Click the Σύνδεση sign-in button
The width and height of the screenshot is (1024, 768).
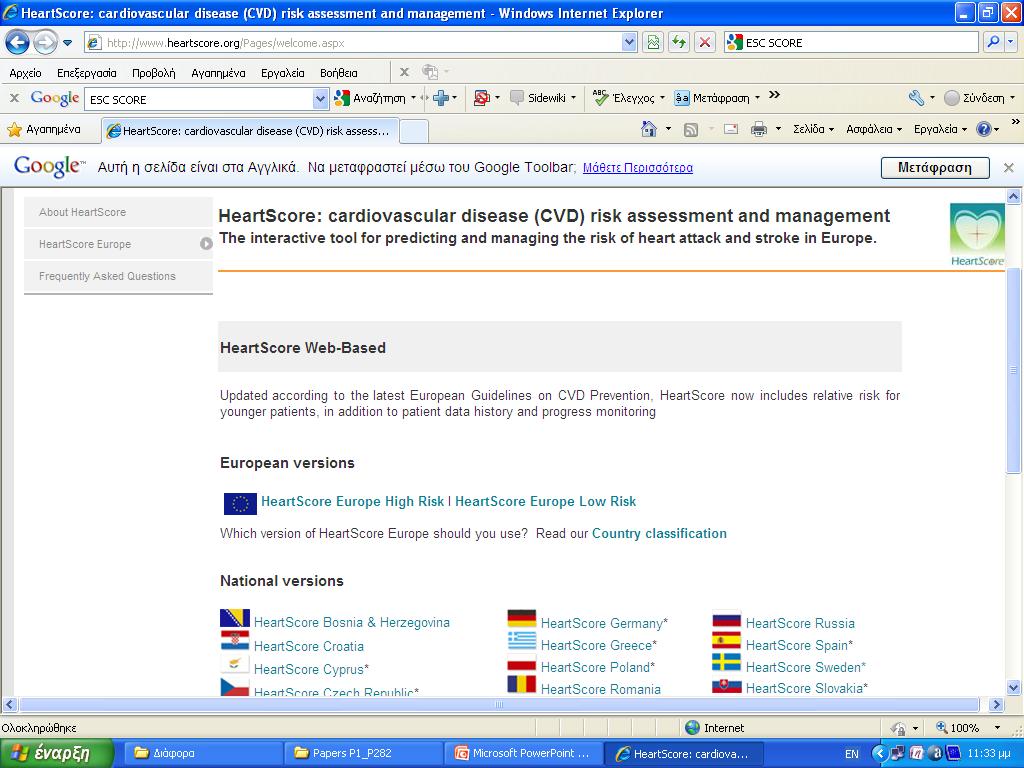point(978,98)
